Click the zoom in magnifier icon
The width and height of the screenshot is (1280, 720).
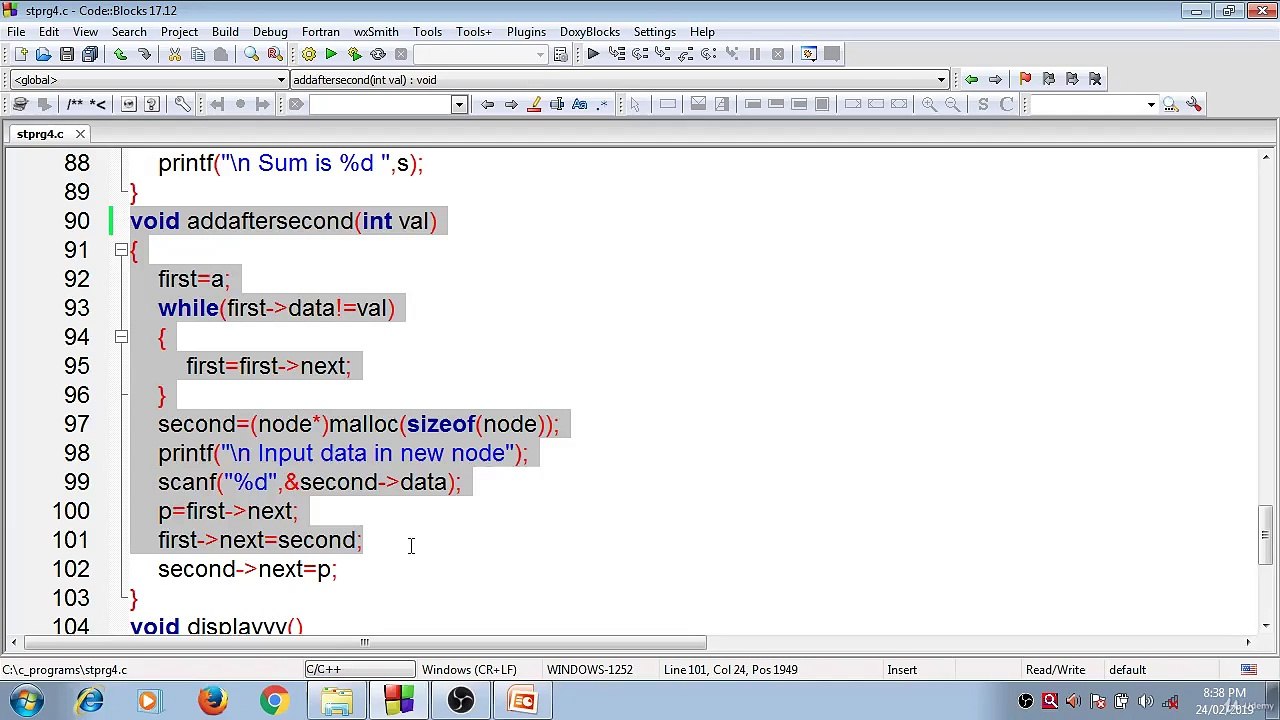coord(929,104)
